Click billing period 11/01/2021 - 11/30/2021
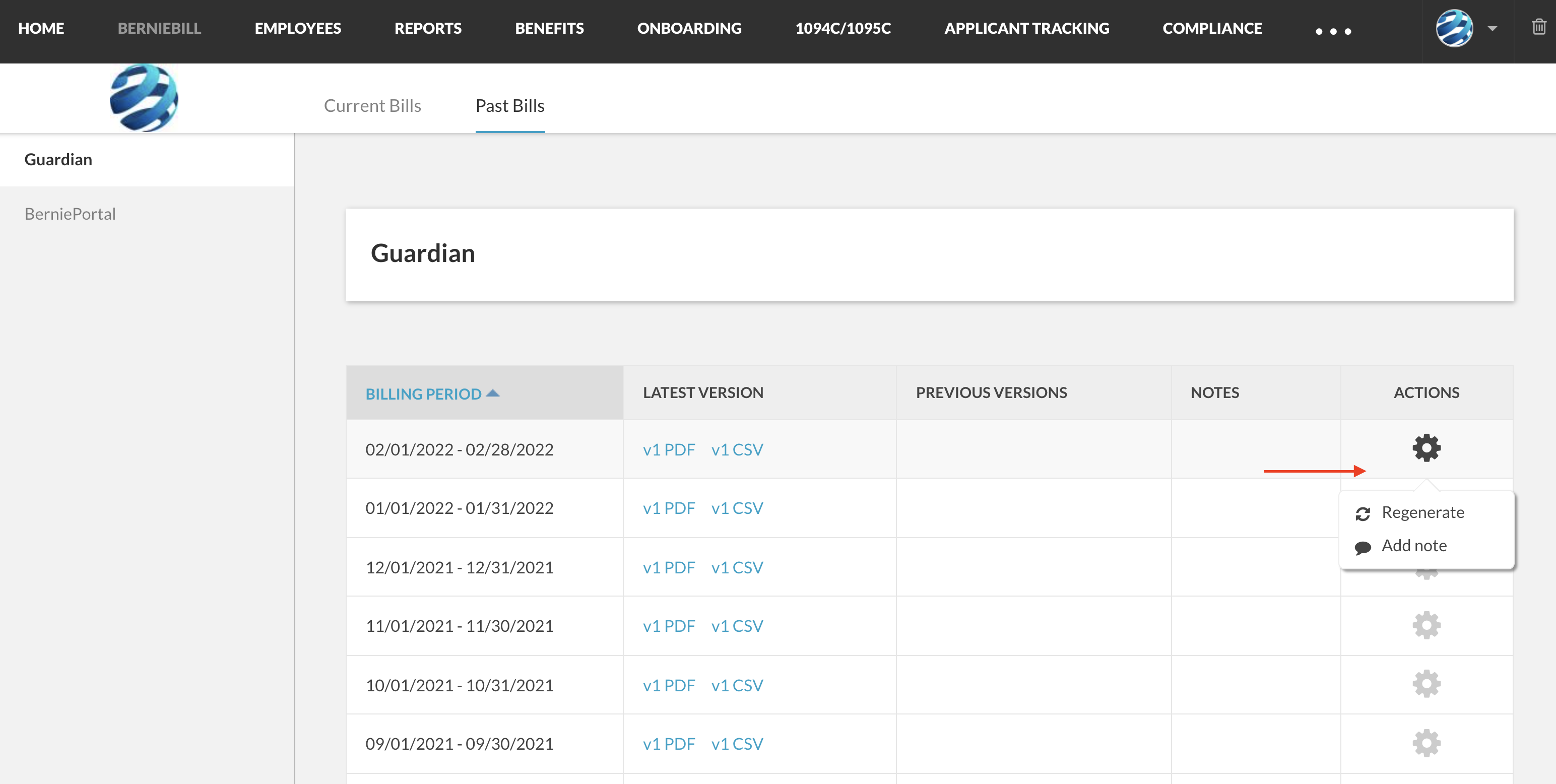1556x784 pixels. point(459,626)
